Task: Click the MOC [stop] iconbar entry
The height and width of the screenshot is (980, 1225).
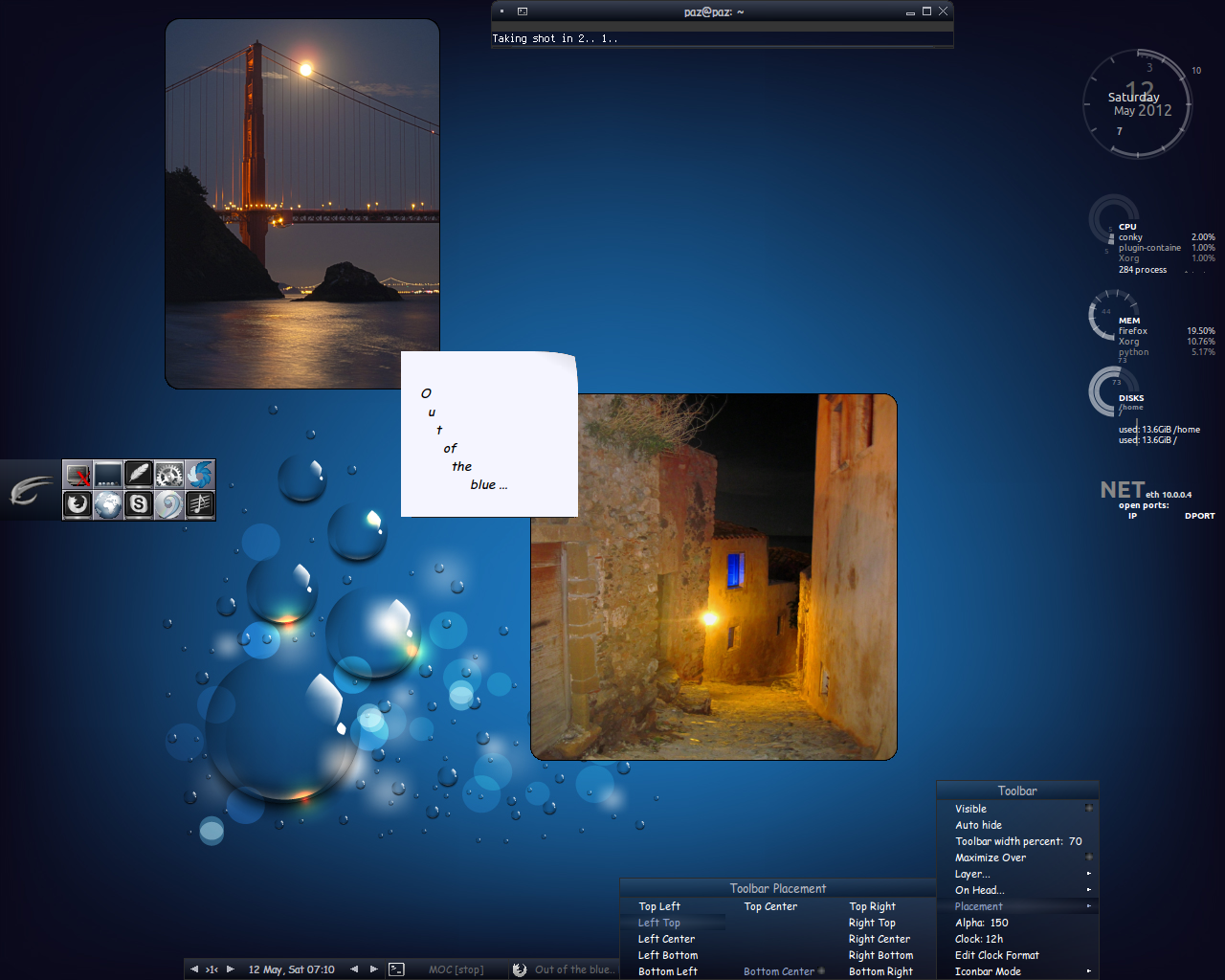Action: (x=446, y=969)
